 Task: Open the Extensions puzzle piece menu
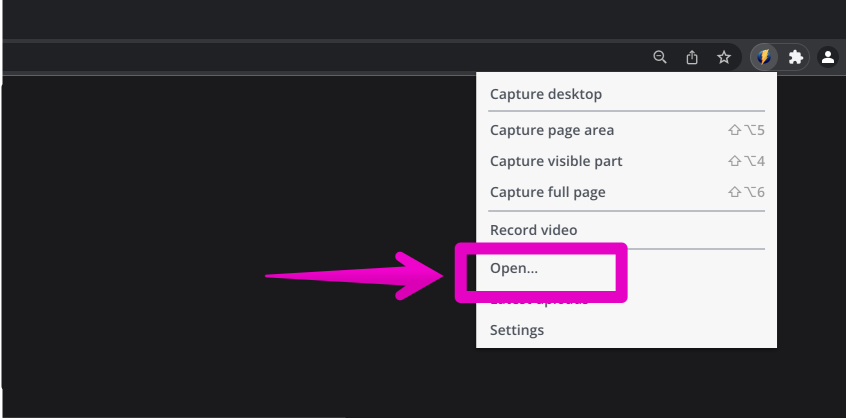(796, 57)
